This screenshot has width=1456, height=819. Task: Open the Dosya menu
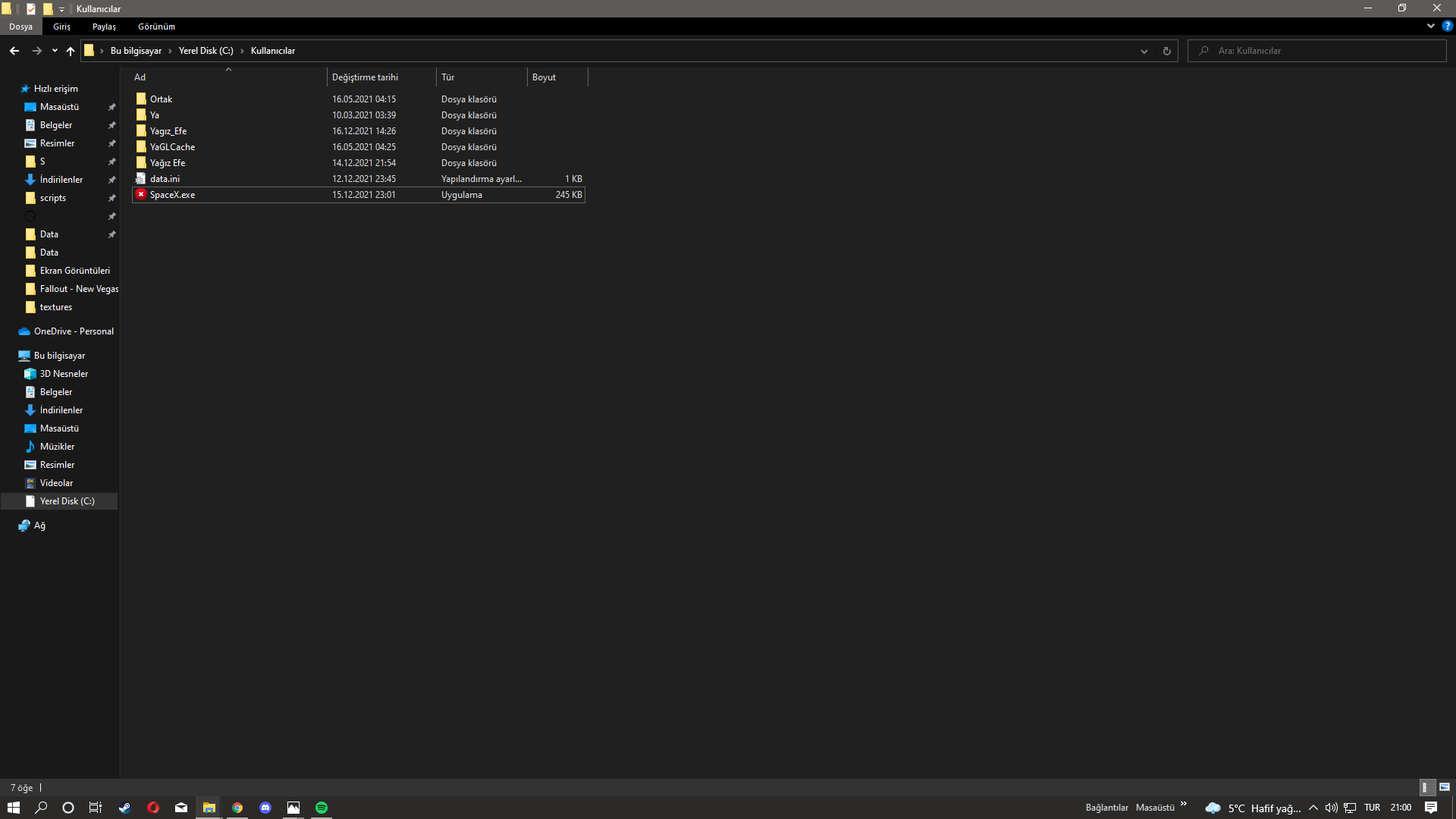pyautogui.click(x=20, y=27)
